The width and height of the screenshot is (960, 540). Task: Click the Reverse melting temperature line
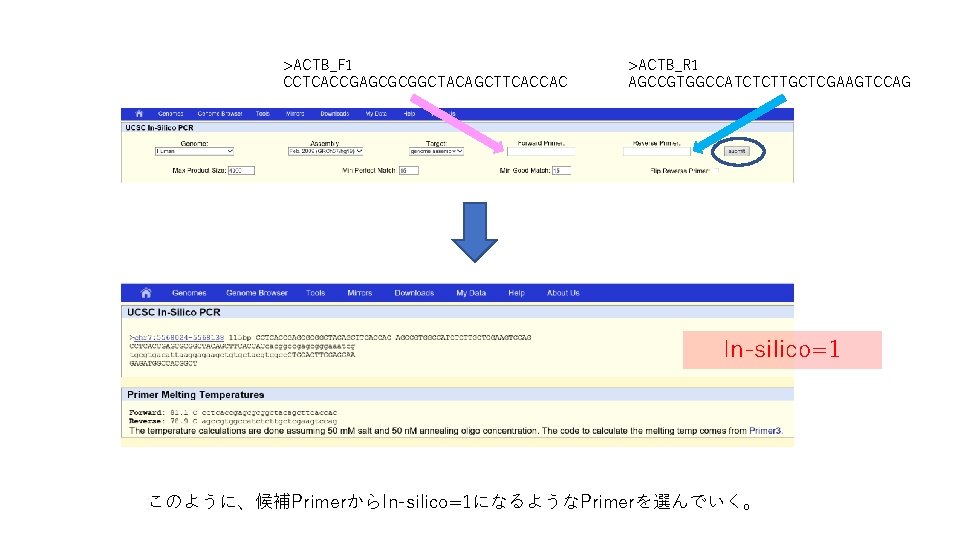[233, 421]
